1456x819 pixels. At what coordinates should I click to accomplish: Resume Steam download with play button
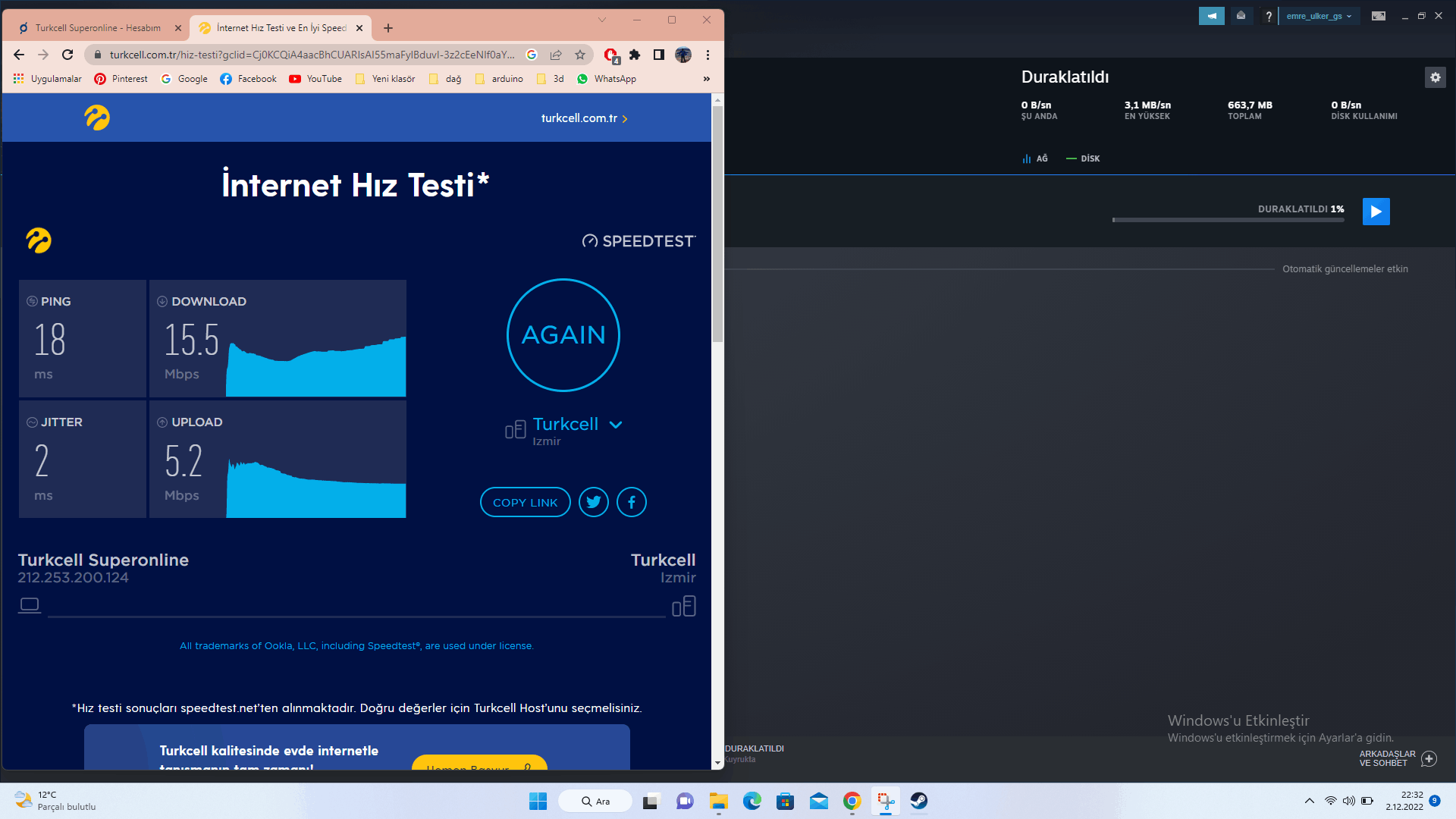(1376, 212)
